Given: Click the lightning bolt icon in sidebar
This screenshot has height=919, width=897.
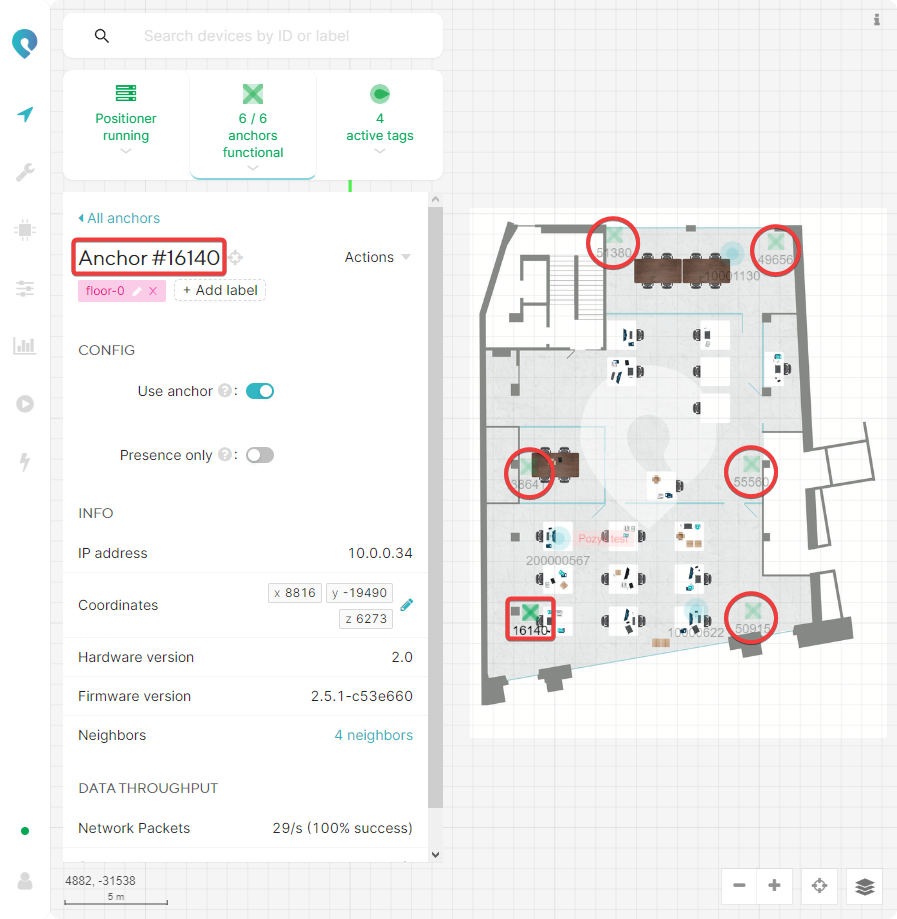Looking at the screenshot, I should [25, 462].
